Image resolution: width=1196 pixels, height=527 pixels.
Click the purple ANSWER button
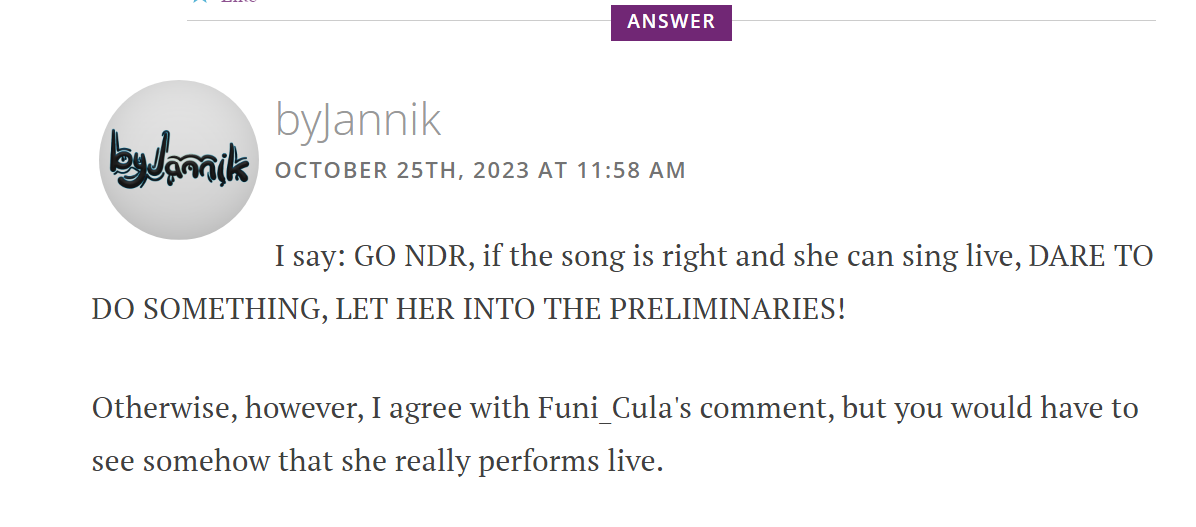[x=671, y=22]
